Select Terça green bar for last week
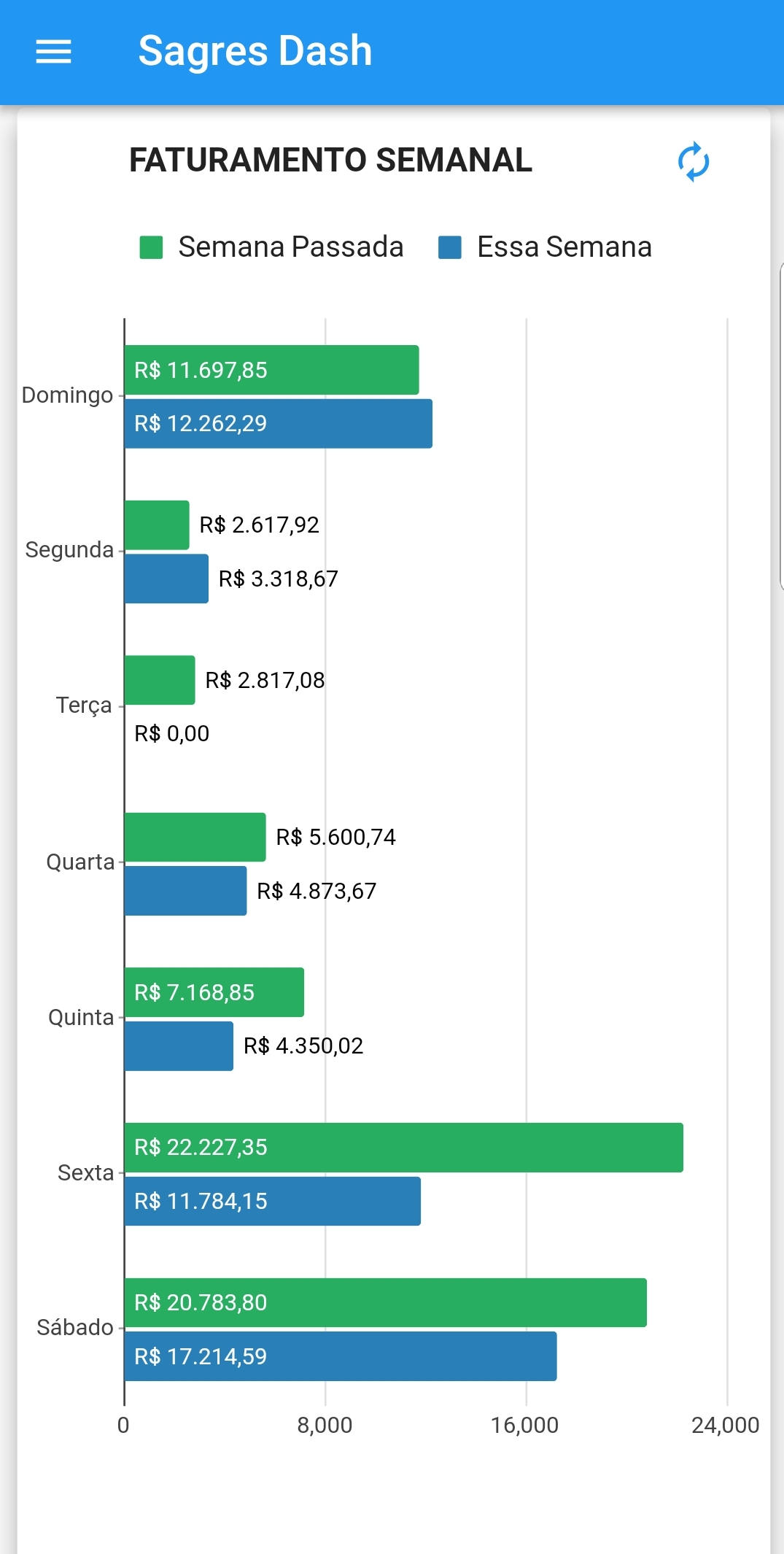The width and height of the screenshot is (784, 1554). click(x=160, y=680)
